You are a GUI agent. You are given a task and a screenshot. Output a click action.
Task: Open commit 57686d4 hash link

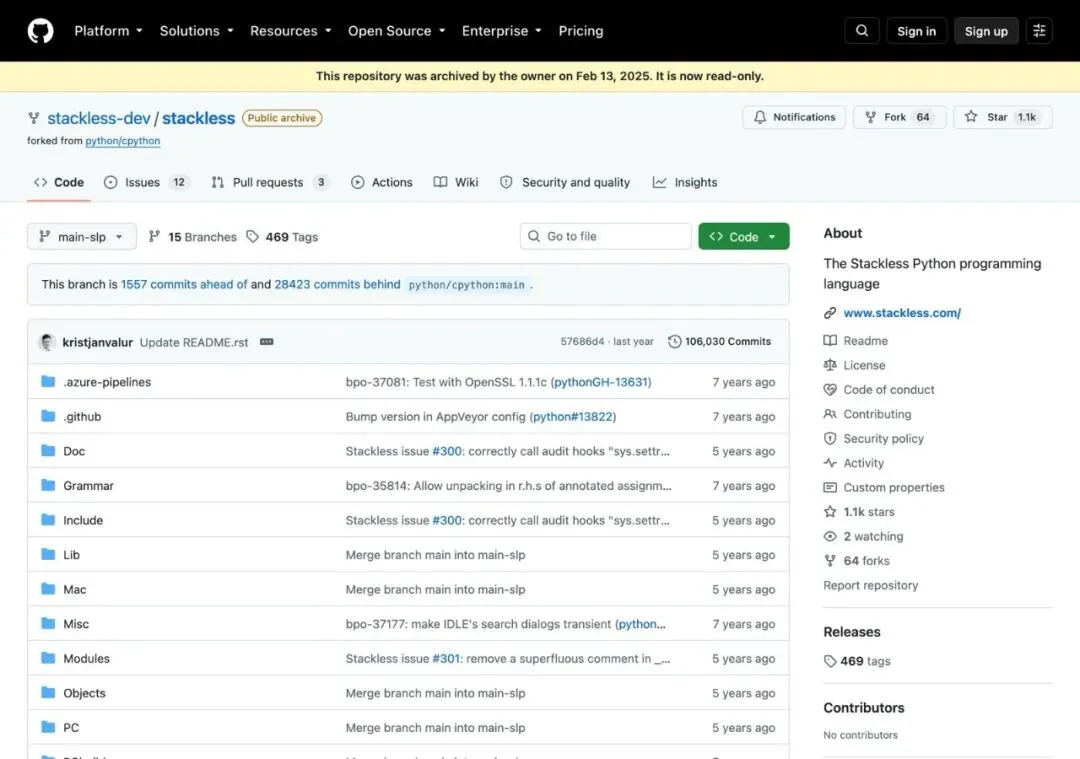582,342
